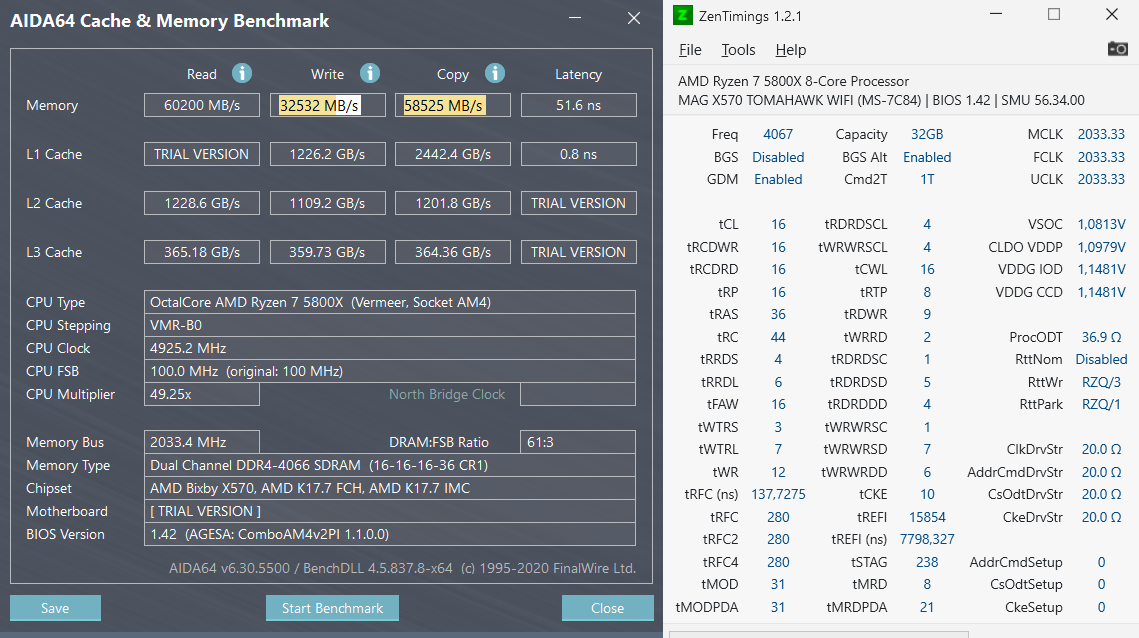Image resolution: width=1139 pixels, height=638 pixels.
Task: Click the MCLK value 2033.33
Action: pos(1101,134)
